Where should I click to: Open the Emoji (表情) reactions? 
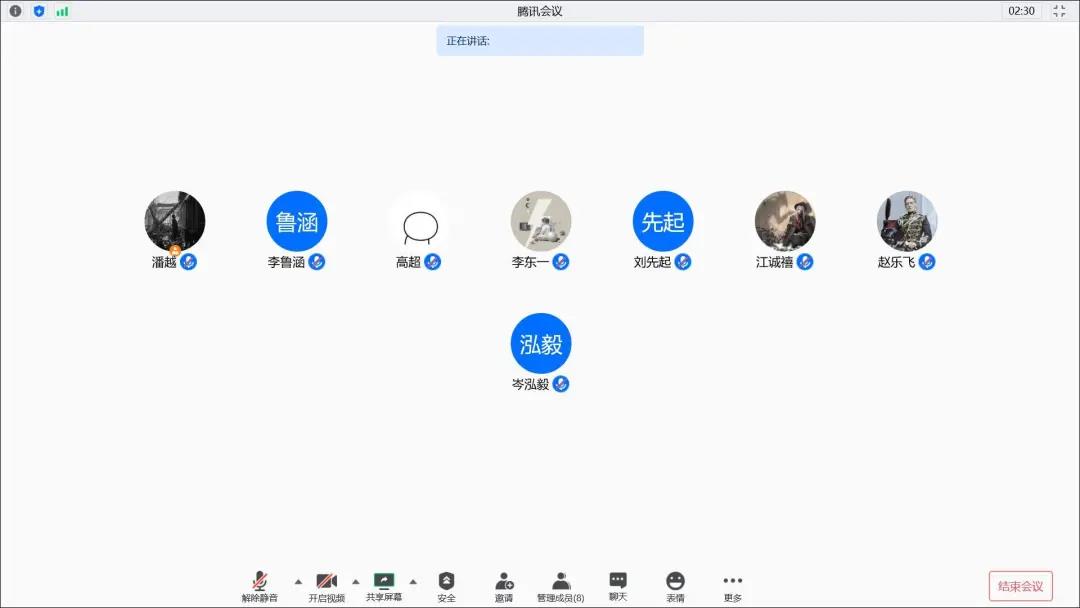tap(675, 585)
